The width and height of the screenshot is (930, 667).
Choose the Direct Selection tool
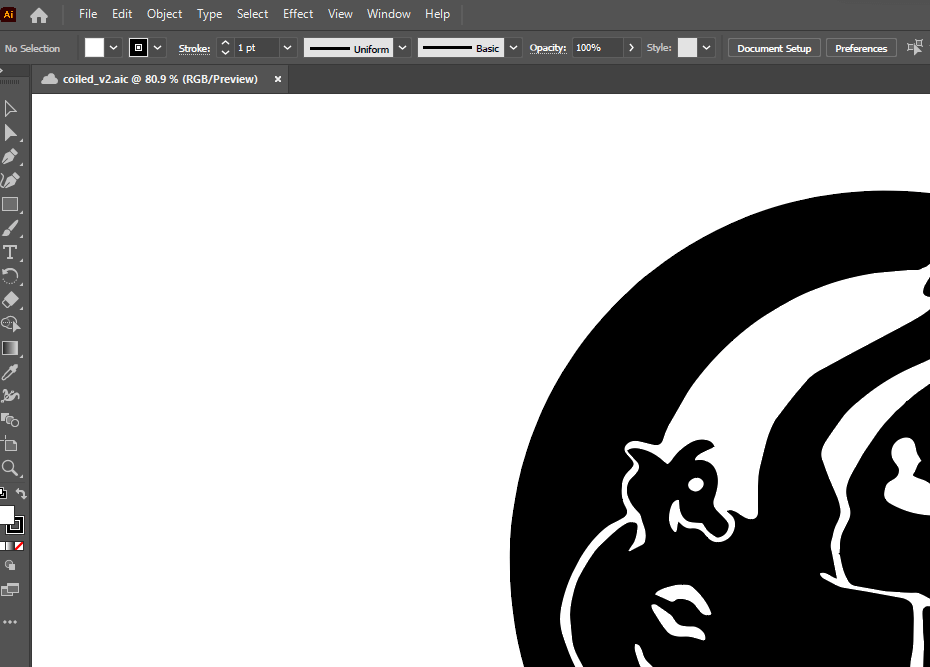coord(10,133)
